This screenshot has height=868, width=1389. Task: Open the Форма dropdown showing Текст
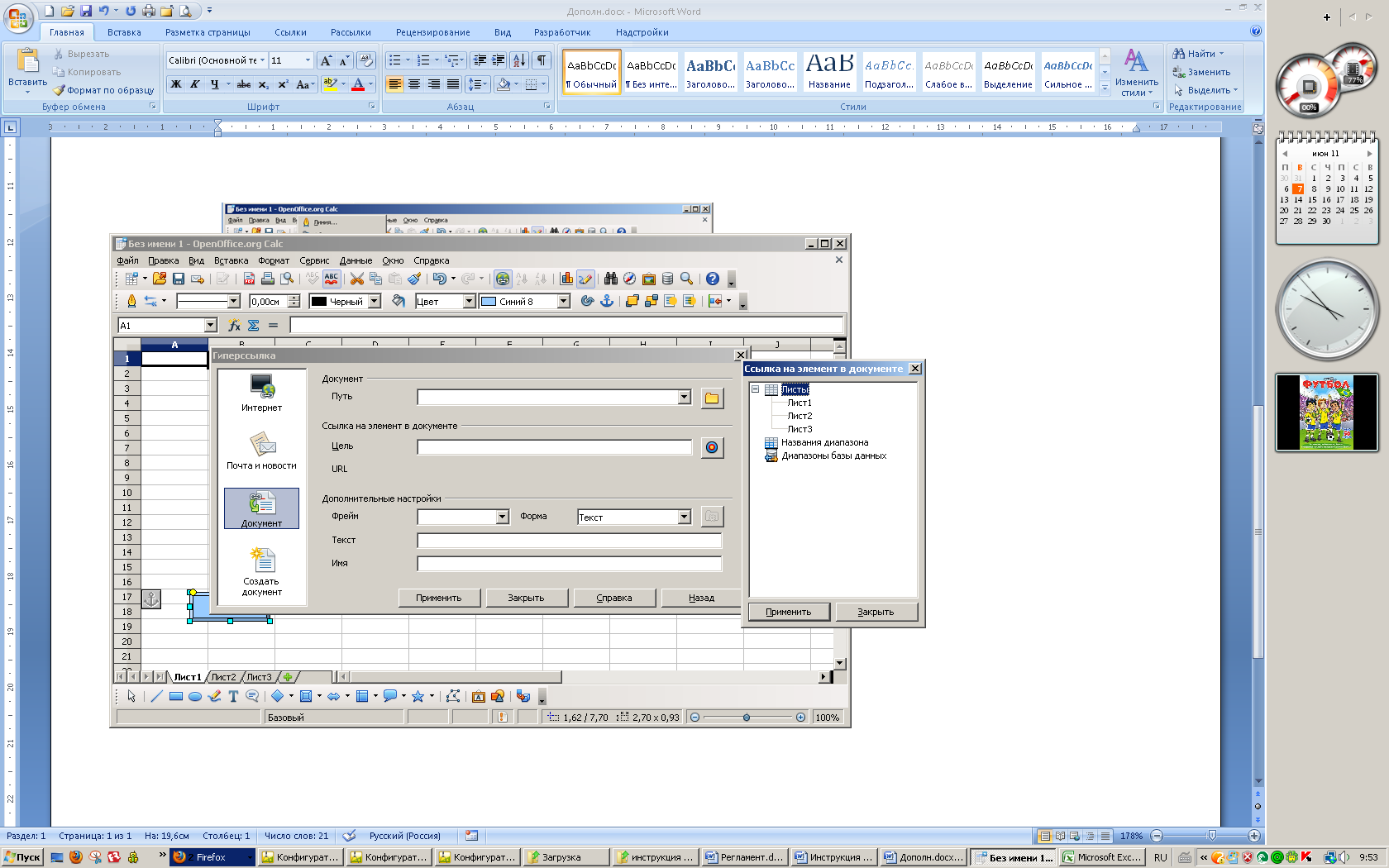click(685, 517)
